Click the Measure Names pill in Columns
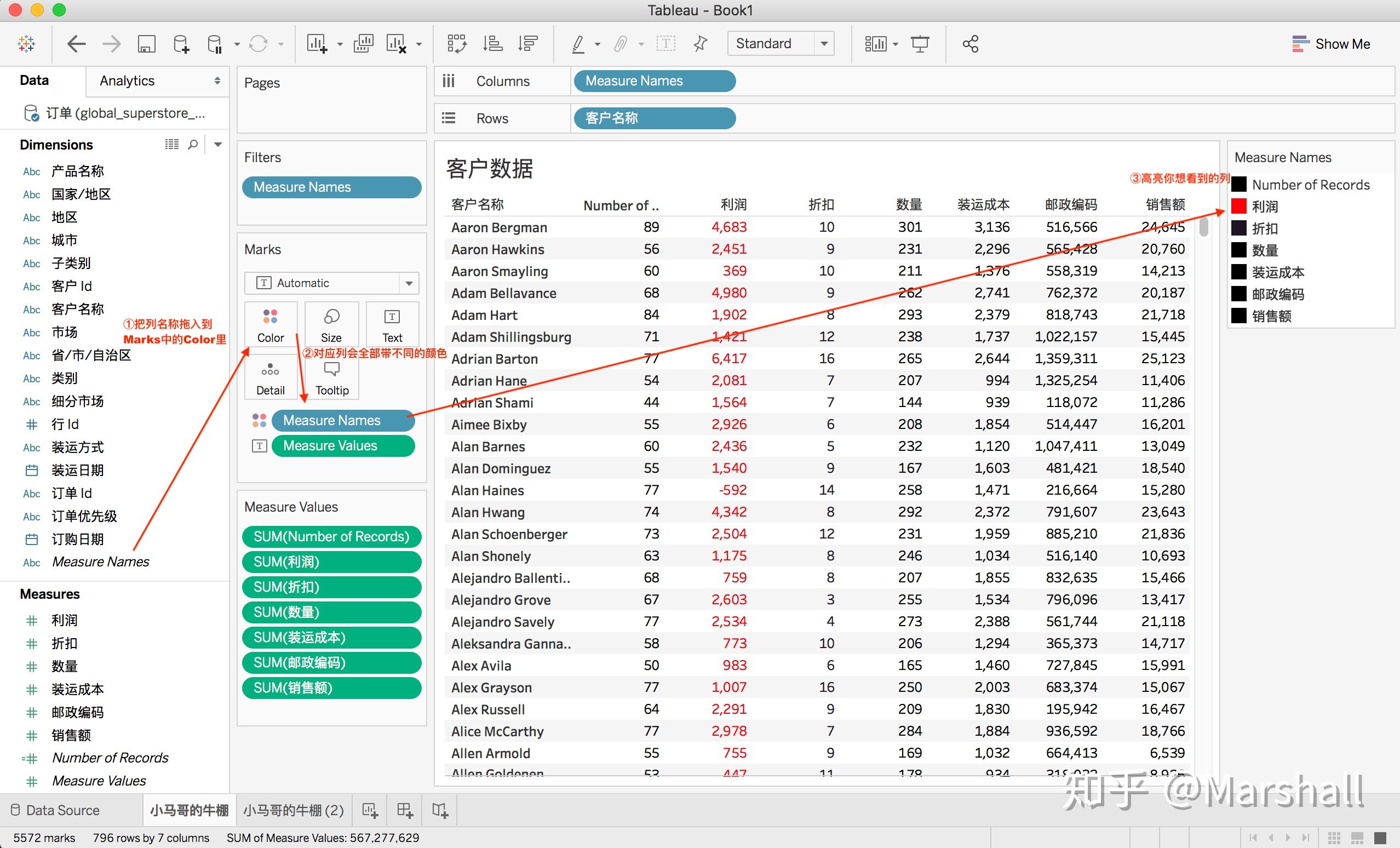 (x=654, y=81)
